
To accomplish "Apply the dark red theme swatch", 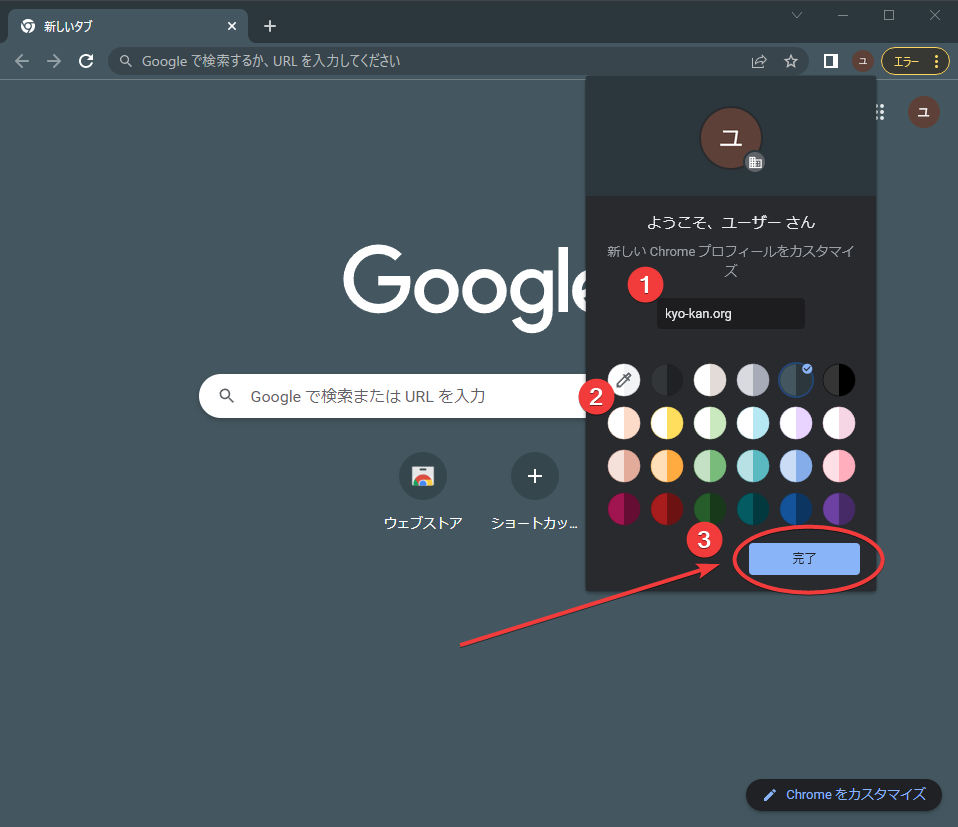I will [x=667, y=509].
